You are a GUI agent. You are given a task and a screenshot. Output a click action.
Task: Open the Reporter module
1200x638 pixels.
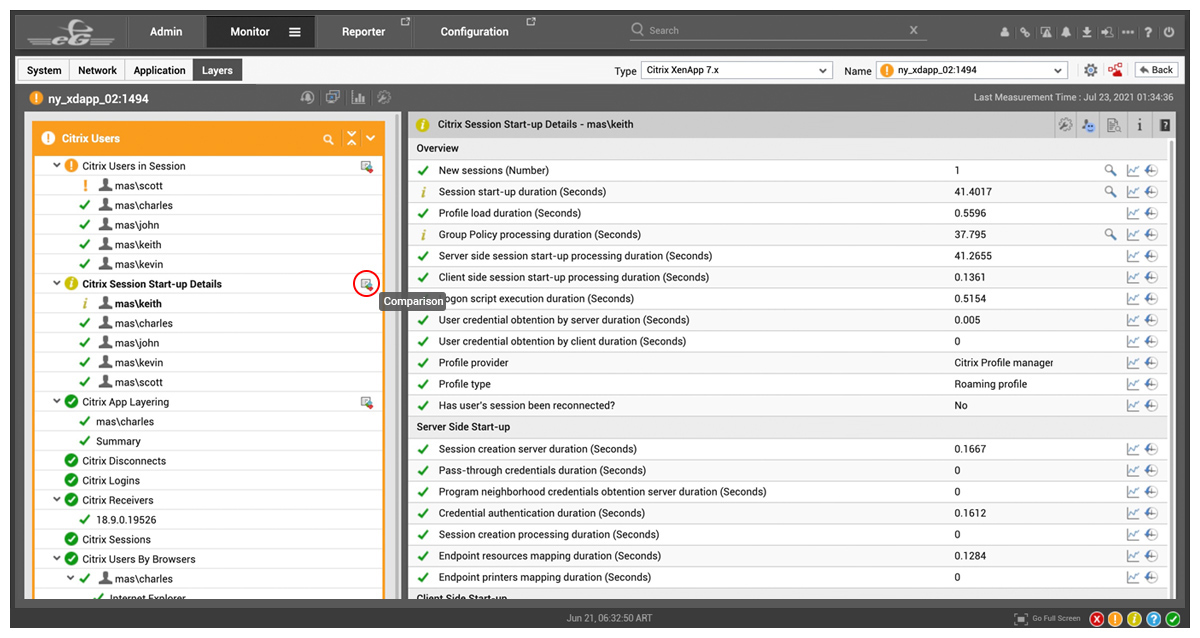click(364, 32)
